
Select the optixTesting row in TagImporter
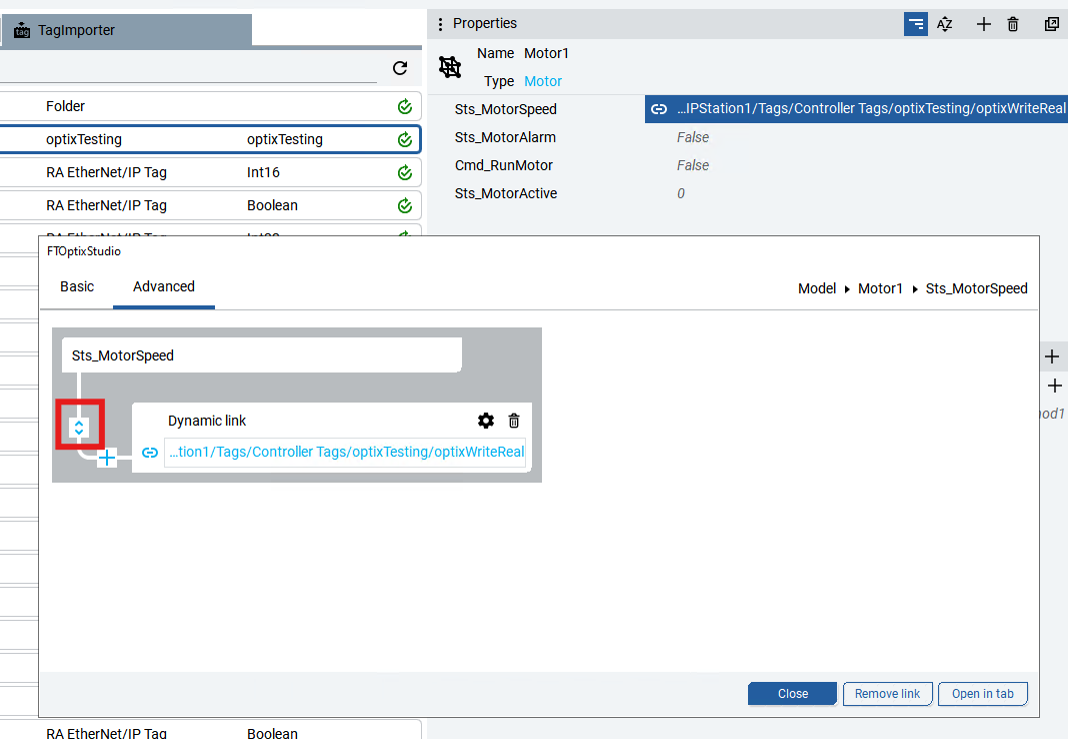[210, 140]
